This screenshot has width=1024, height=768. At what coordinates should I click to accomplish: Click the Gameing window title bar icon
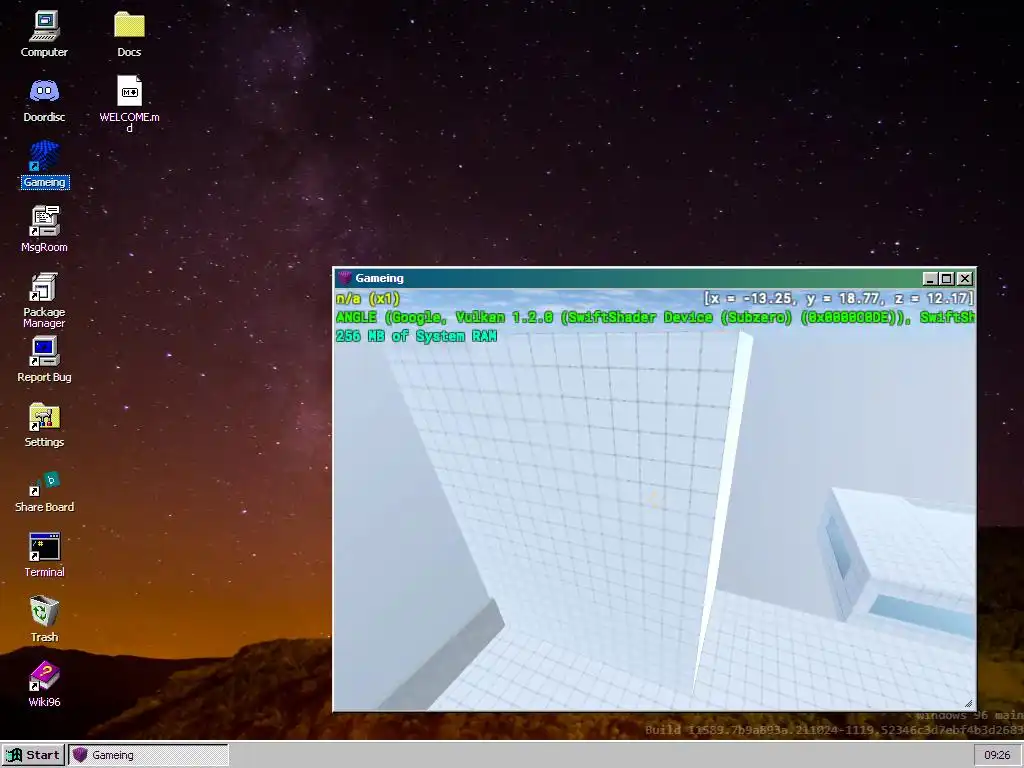tap(345, 278)
